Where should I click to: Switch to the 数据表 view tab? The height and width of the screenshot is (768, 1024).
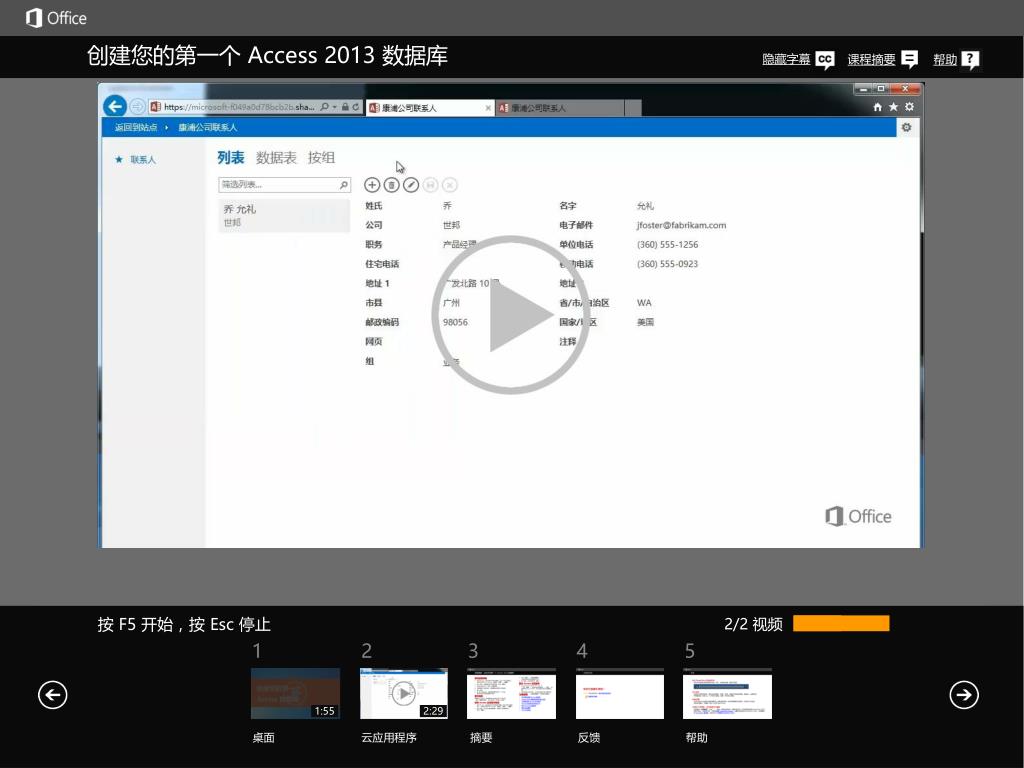point(276,157)
